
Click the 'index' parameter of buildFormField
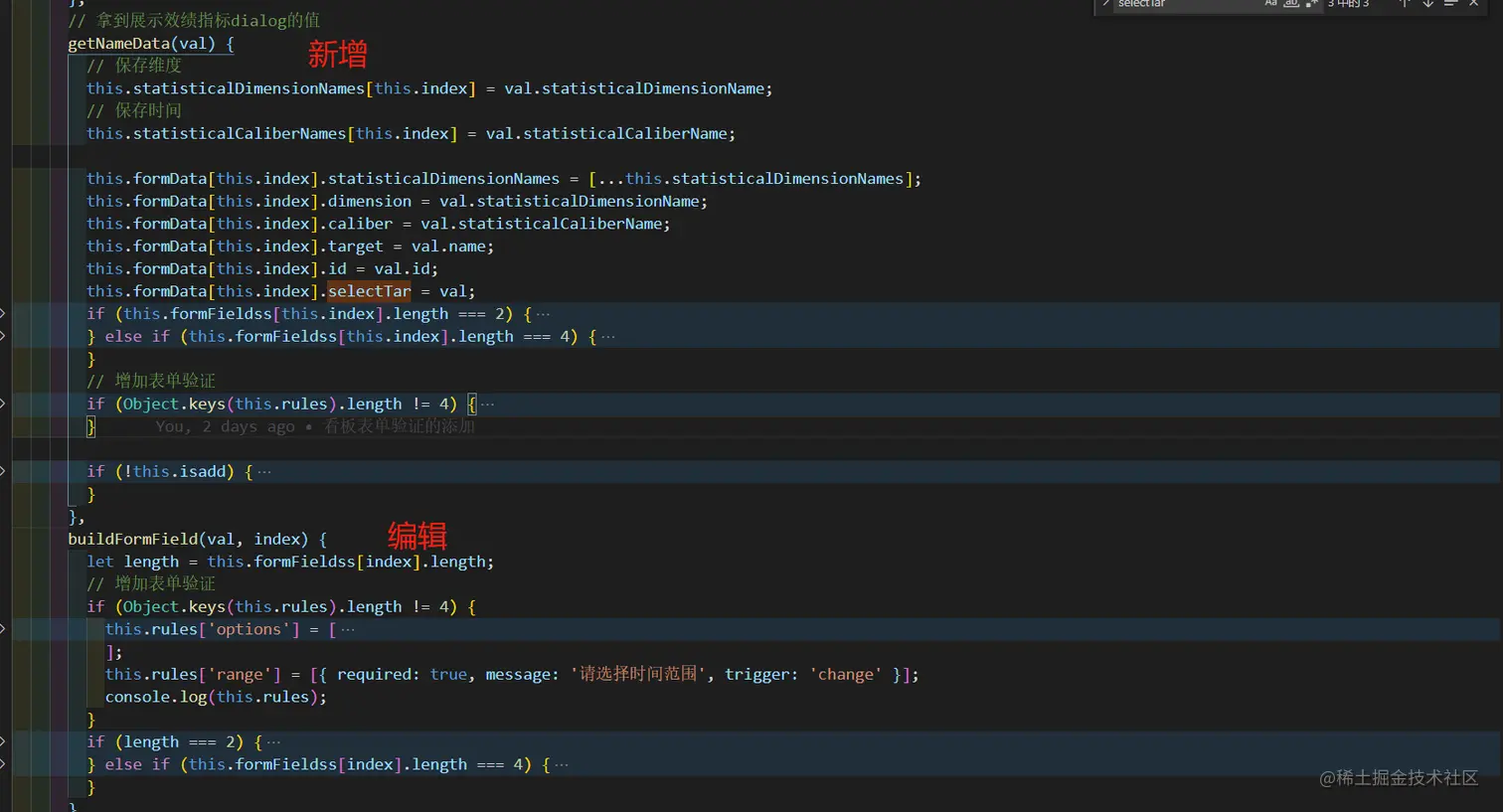tap(276, 539)
